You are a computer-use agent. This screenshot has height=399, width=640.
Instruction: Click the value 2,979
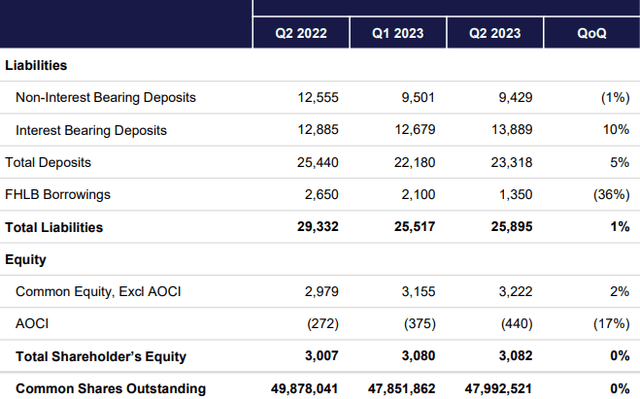[322, 292]
